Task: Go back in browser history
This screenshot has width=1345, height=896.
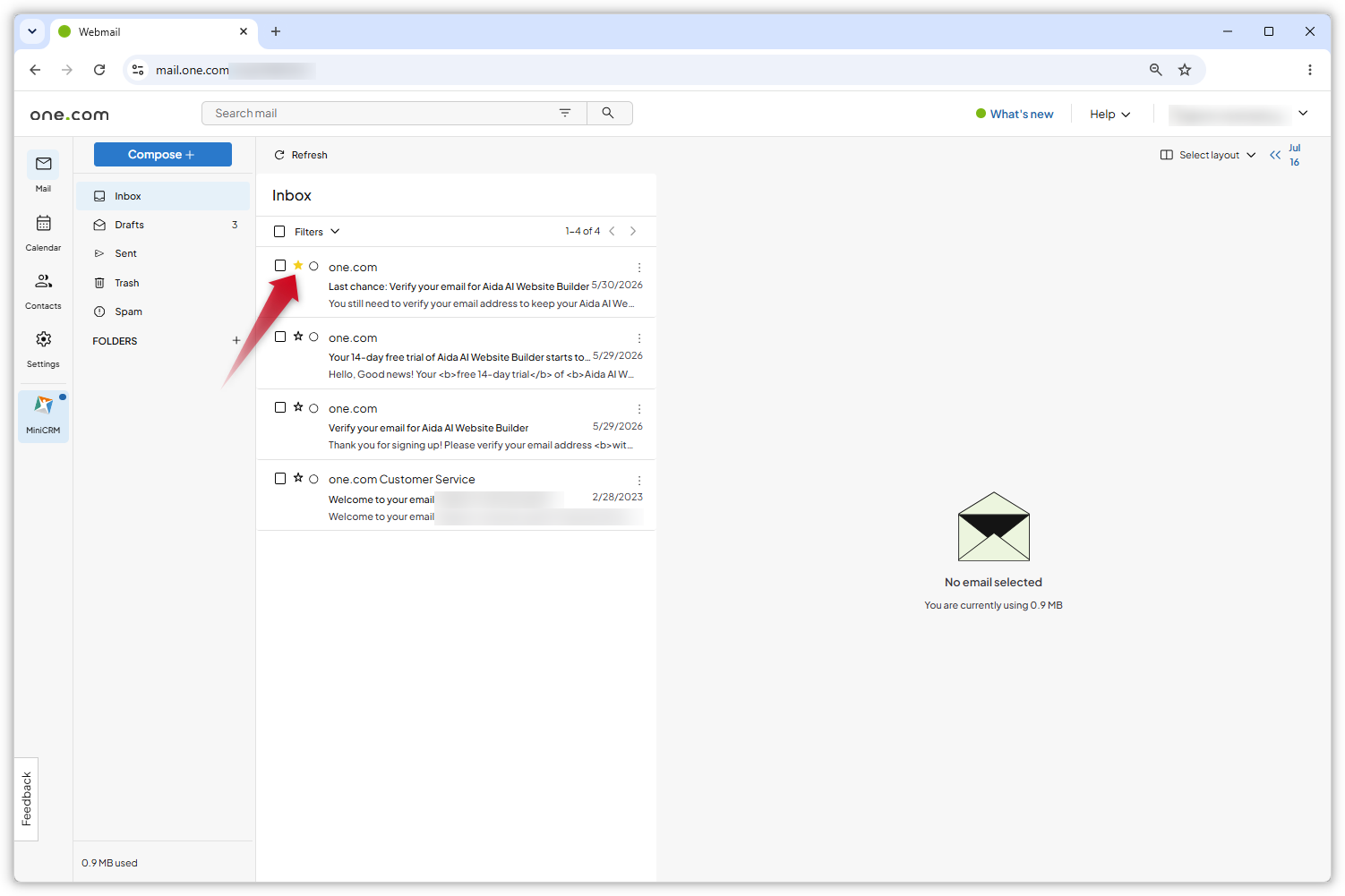Action: tap(35, 70)
